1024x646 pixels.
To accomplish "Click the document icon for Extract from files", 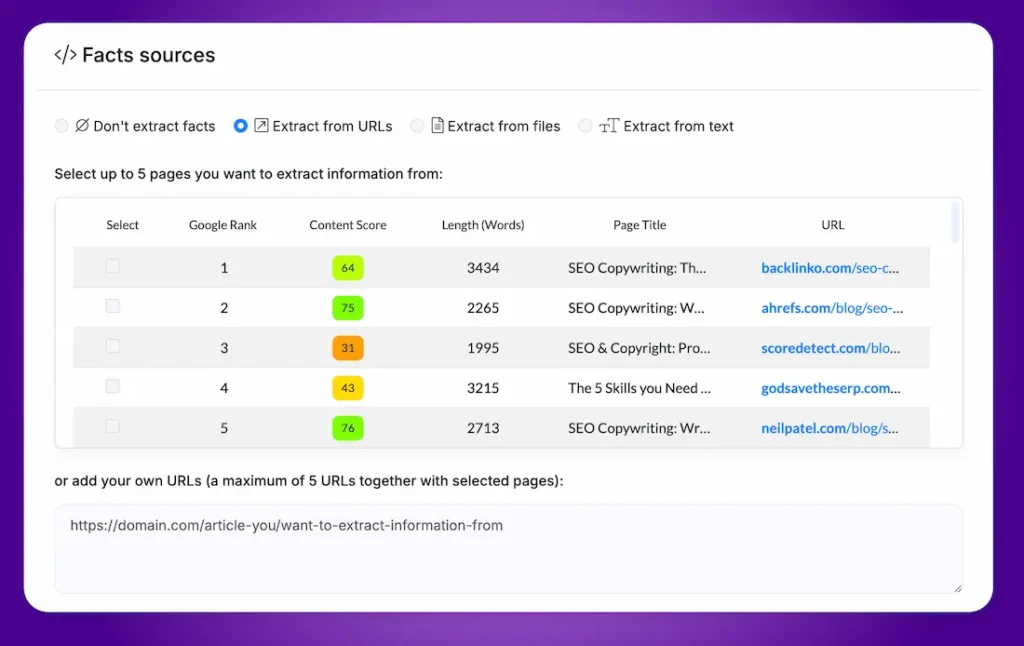I will 436,126.
